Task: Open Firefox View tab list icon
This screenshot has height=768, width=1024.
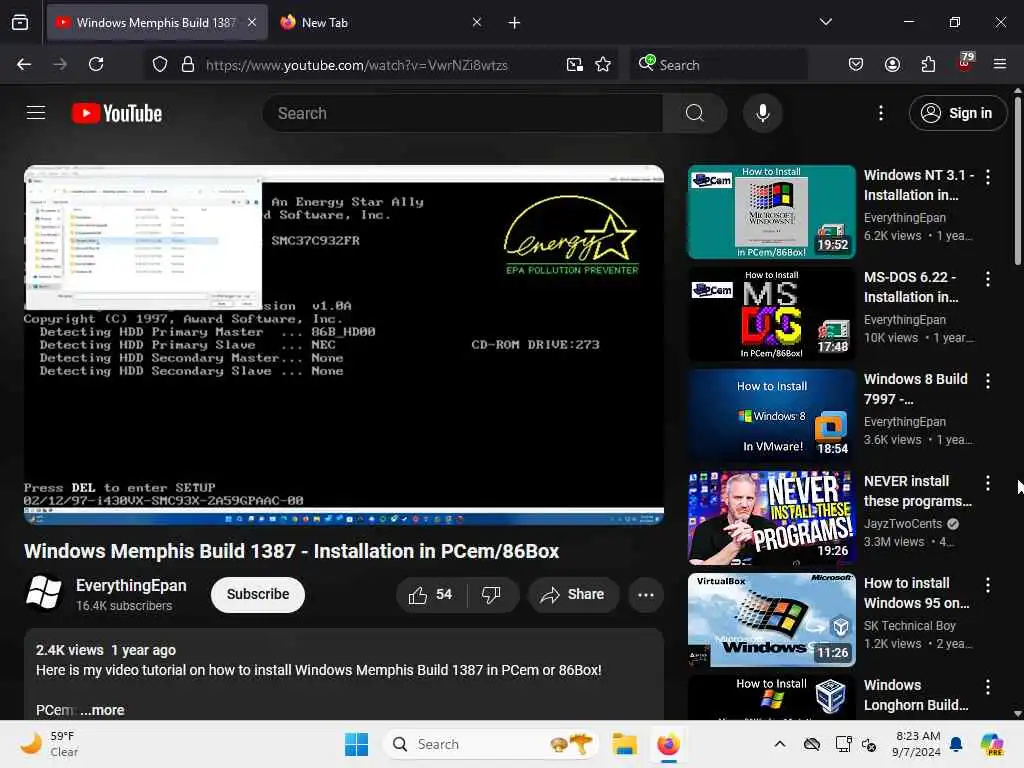Action: [20, 22]
